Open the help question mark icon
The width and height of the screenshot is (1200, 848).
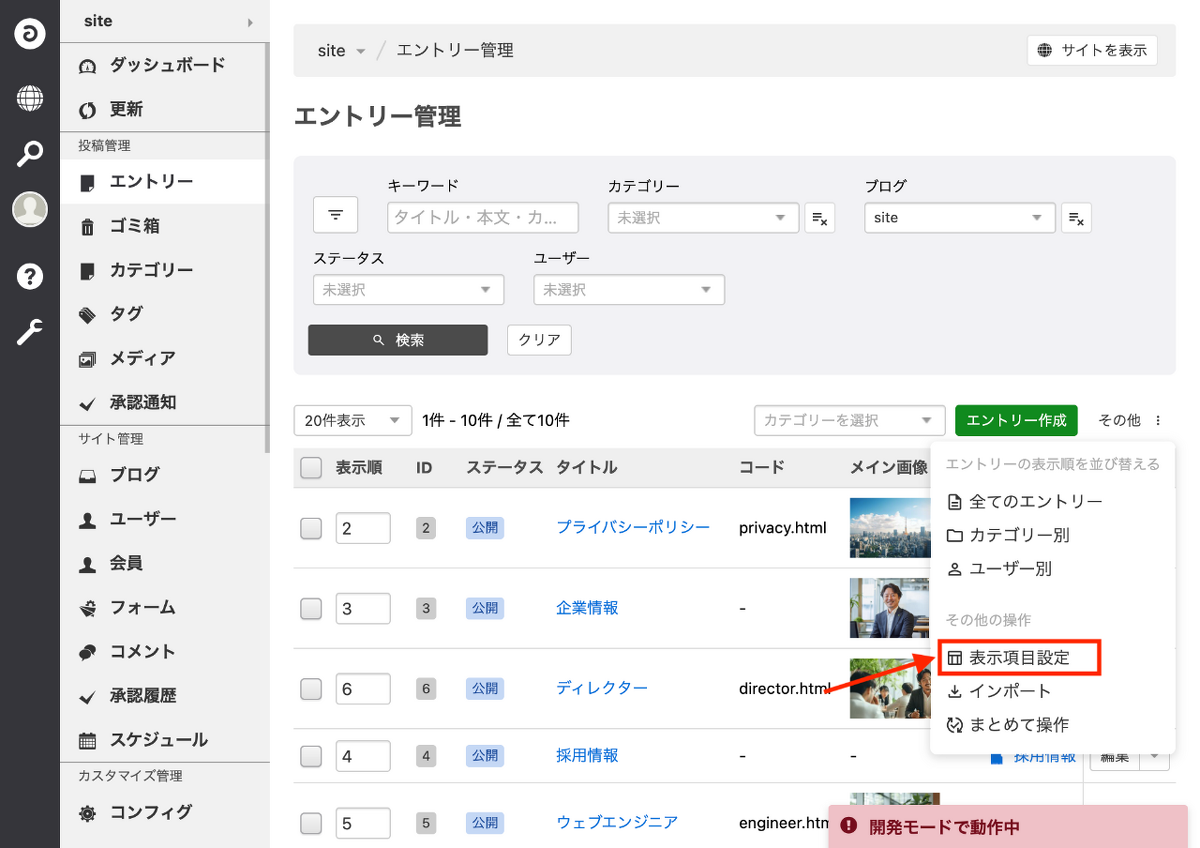(x=30, y=276)
